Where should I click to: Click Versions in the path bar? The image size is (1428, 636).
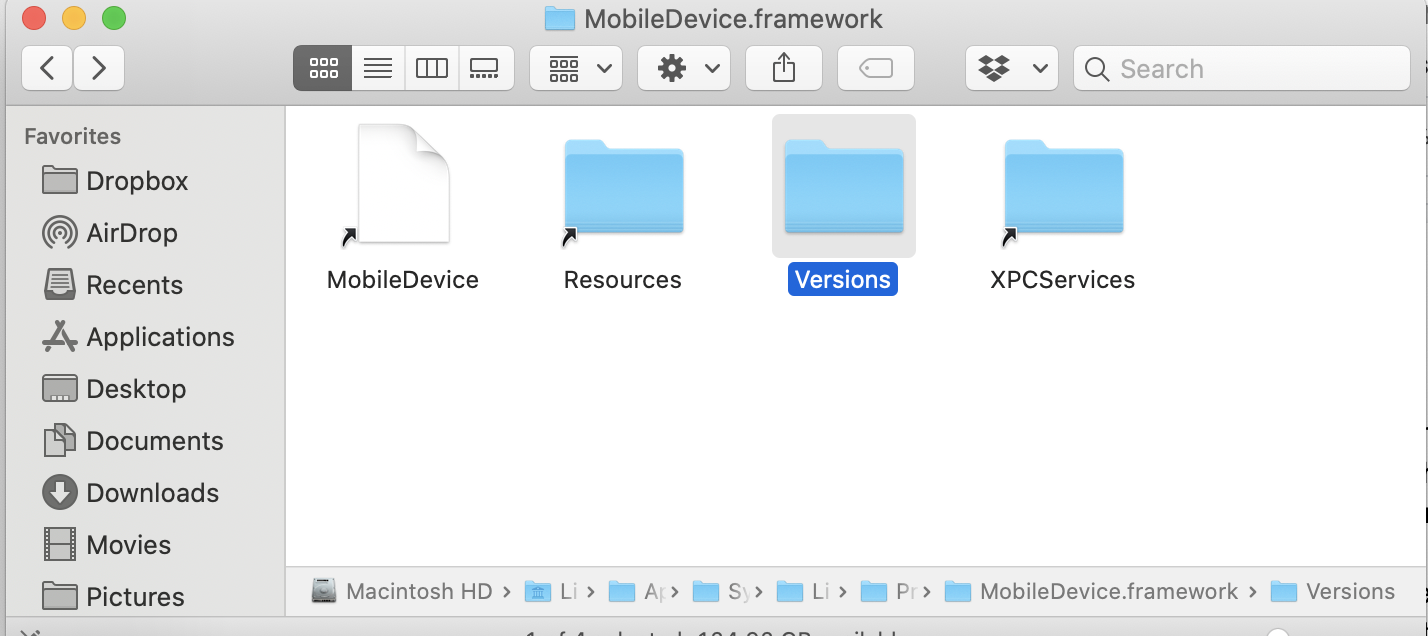[1334, 592]
